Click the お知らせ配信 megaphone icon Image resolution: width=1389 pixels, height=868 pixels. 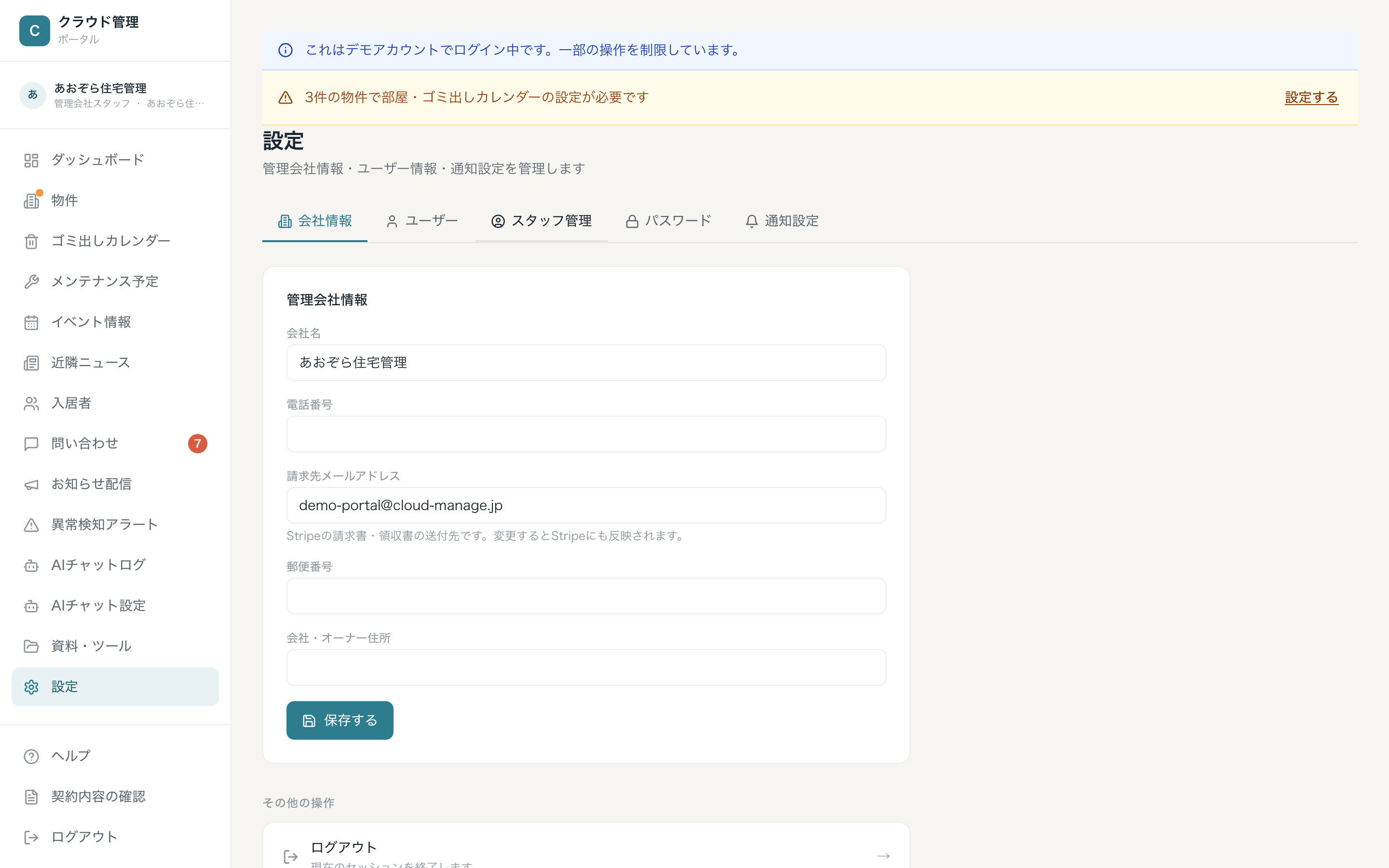[x=31, y=485]
